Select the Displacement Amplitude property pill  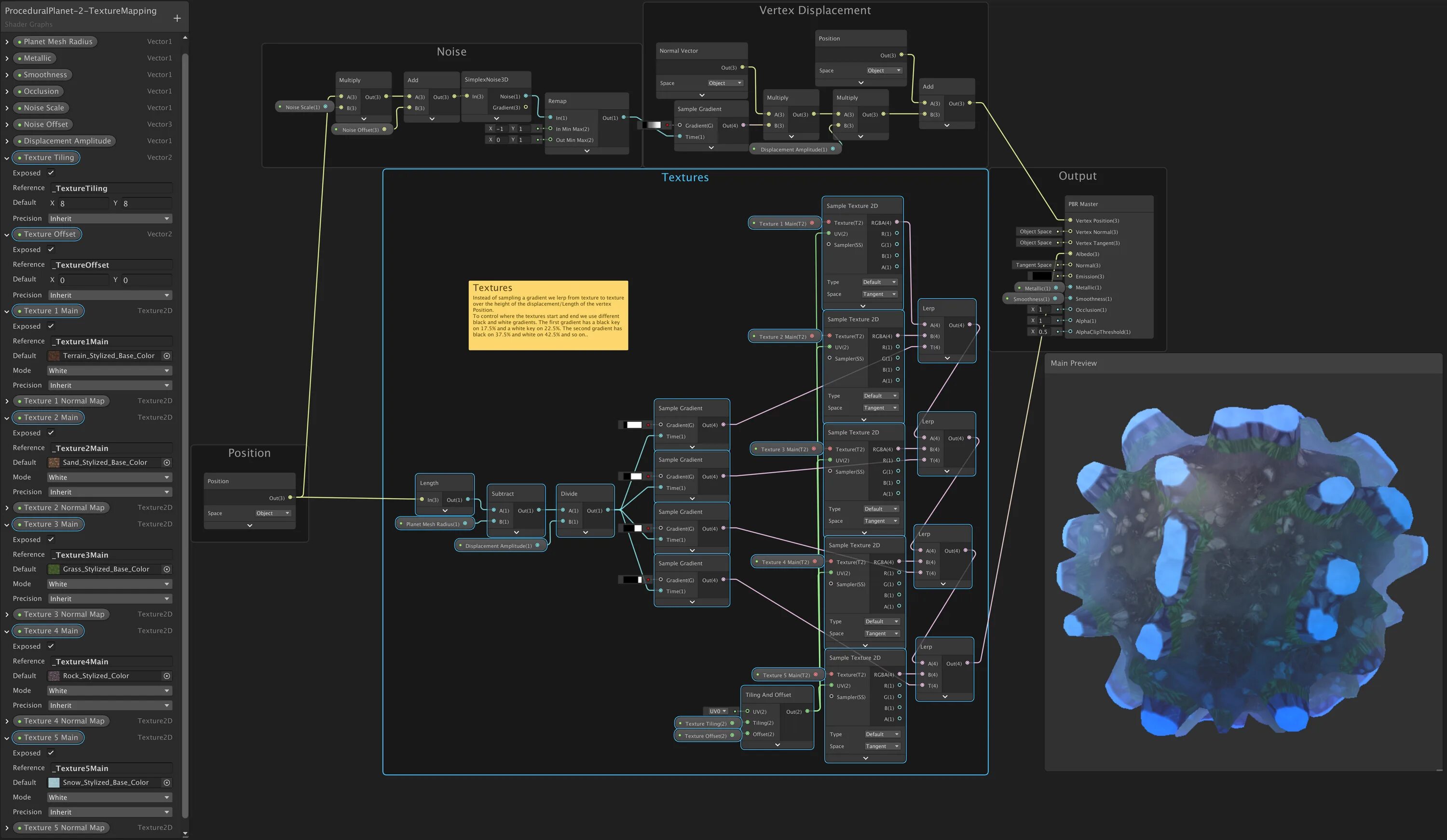tap(67, 141)
